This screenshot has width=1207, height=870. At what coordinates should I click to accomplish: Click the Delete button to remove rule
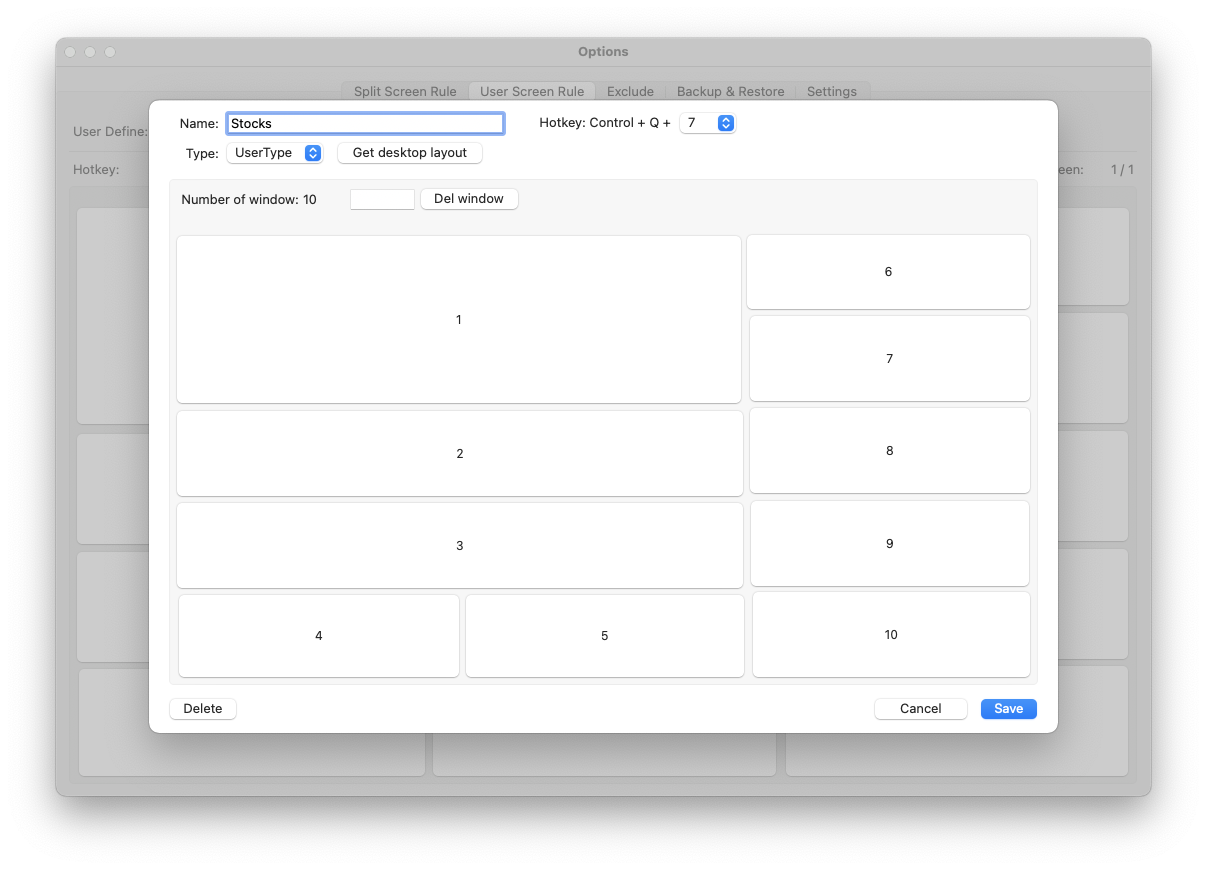click(203, 708)
